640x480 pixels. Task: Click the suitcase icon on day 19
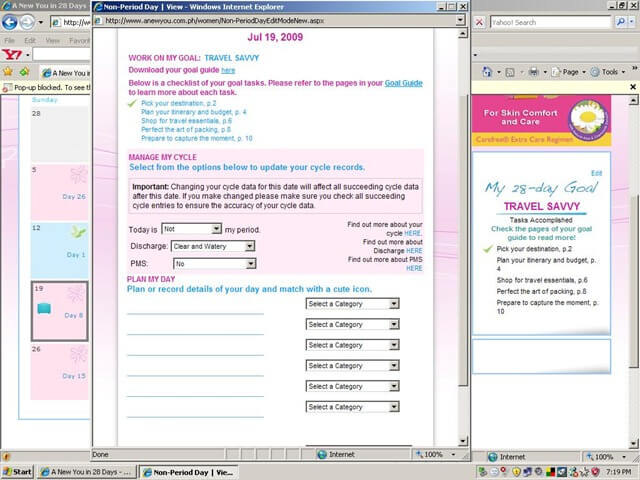click(44, 309)
